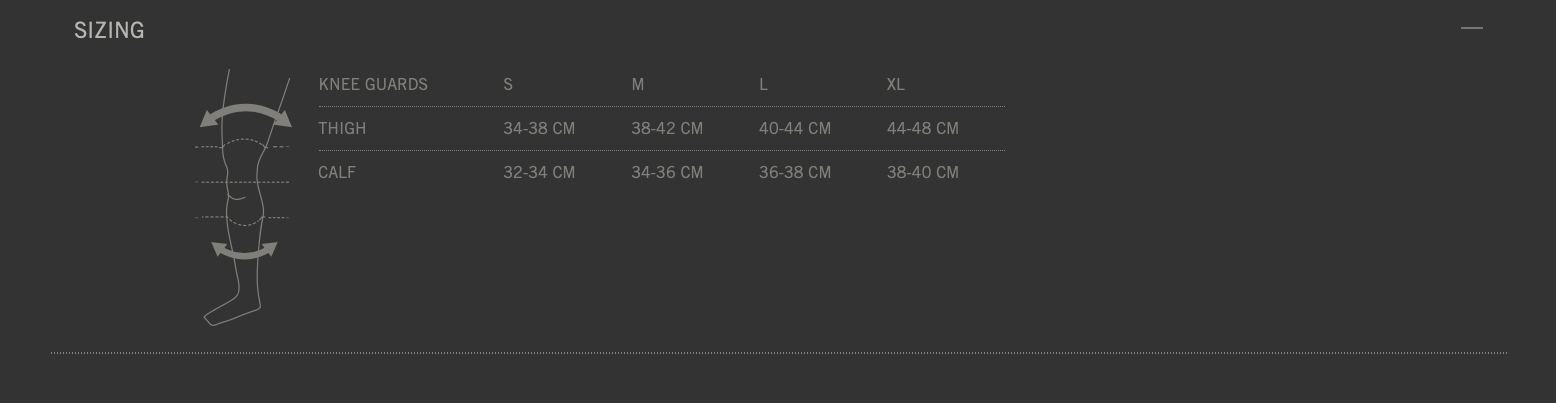Screen dimensions: 1556x403
Task: Select the S size column header
Action: 508,85
